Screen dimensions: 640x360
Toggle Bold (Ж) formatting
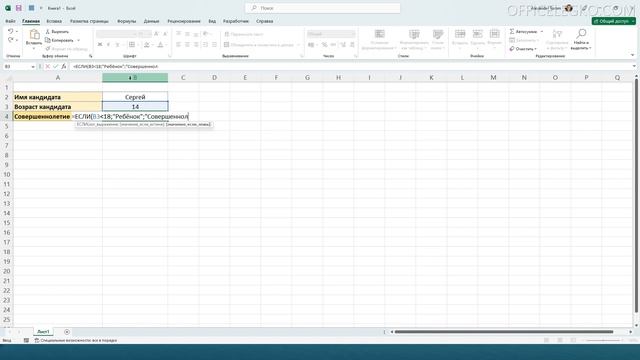[100, 44]
